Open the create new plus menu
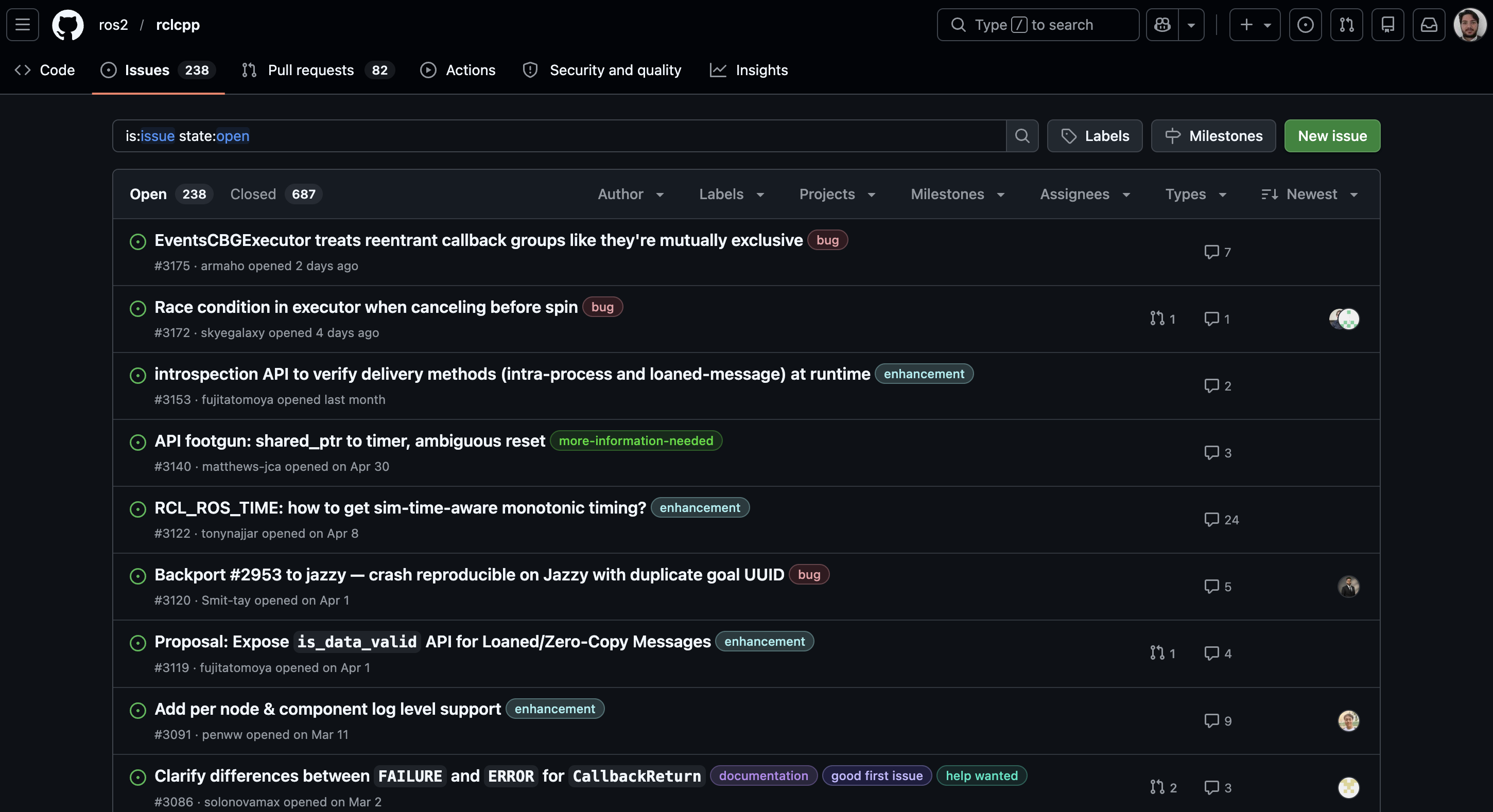The width and height of the screenshot is (1493, 812). coord(1255,24)
